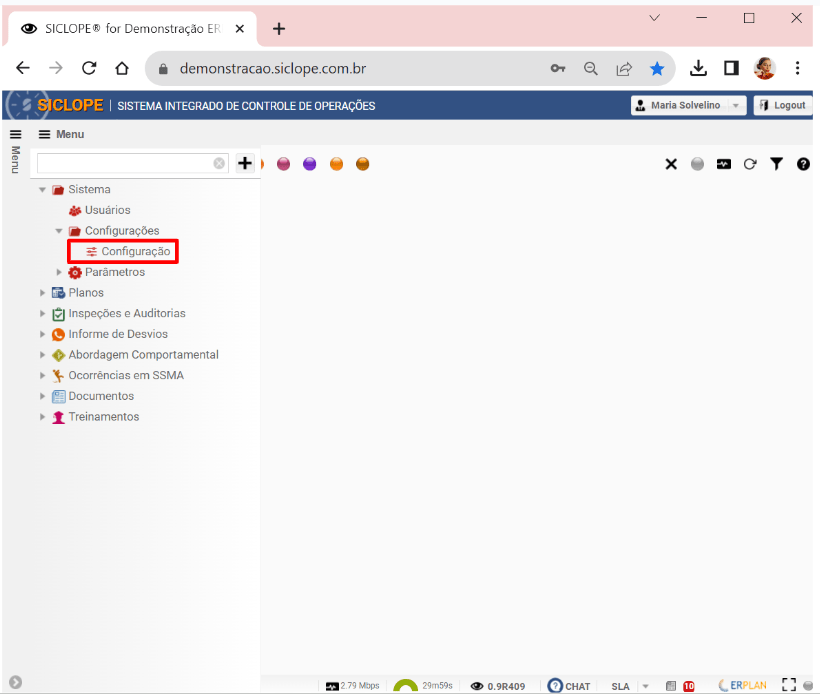Viewport: 820px width, 694px height.
Task: Click the ERPLAN logo link
Action: coord(743,686)
